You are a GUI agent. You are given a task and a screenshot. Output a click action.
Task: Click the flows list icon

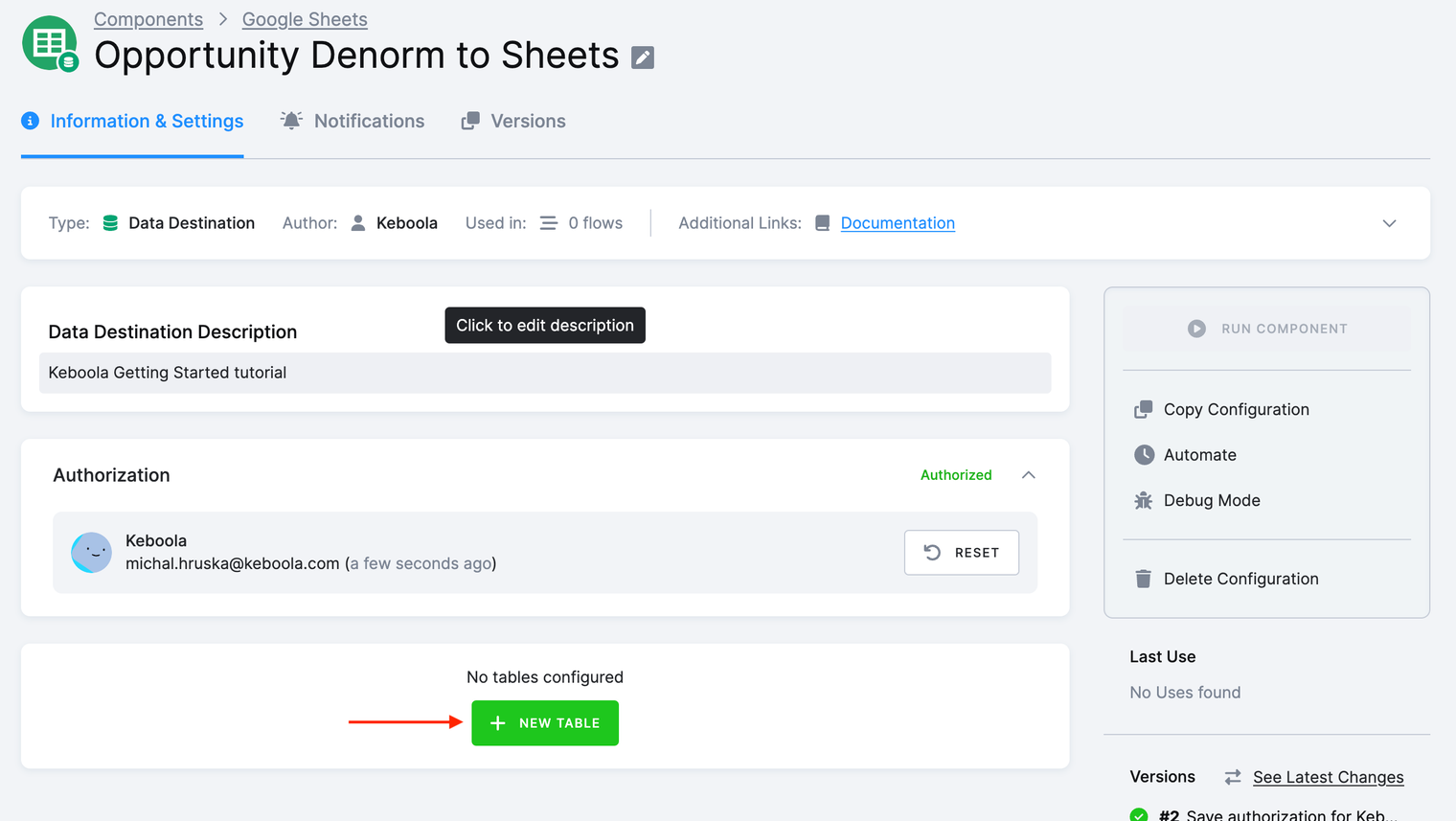tap(549, 223)
